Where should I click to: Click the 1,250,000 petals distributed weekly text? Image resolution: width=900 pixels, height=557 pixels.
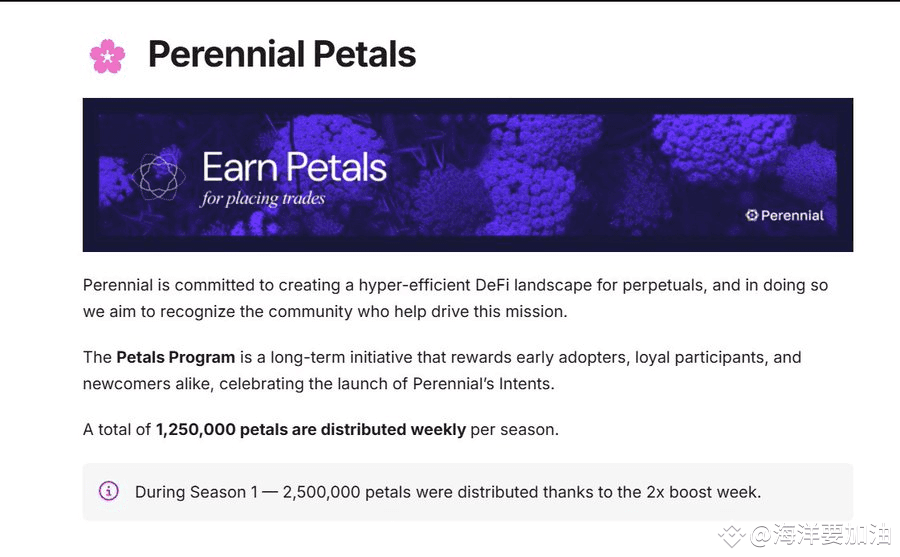coord(311,430)
